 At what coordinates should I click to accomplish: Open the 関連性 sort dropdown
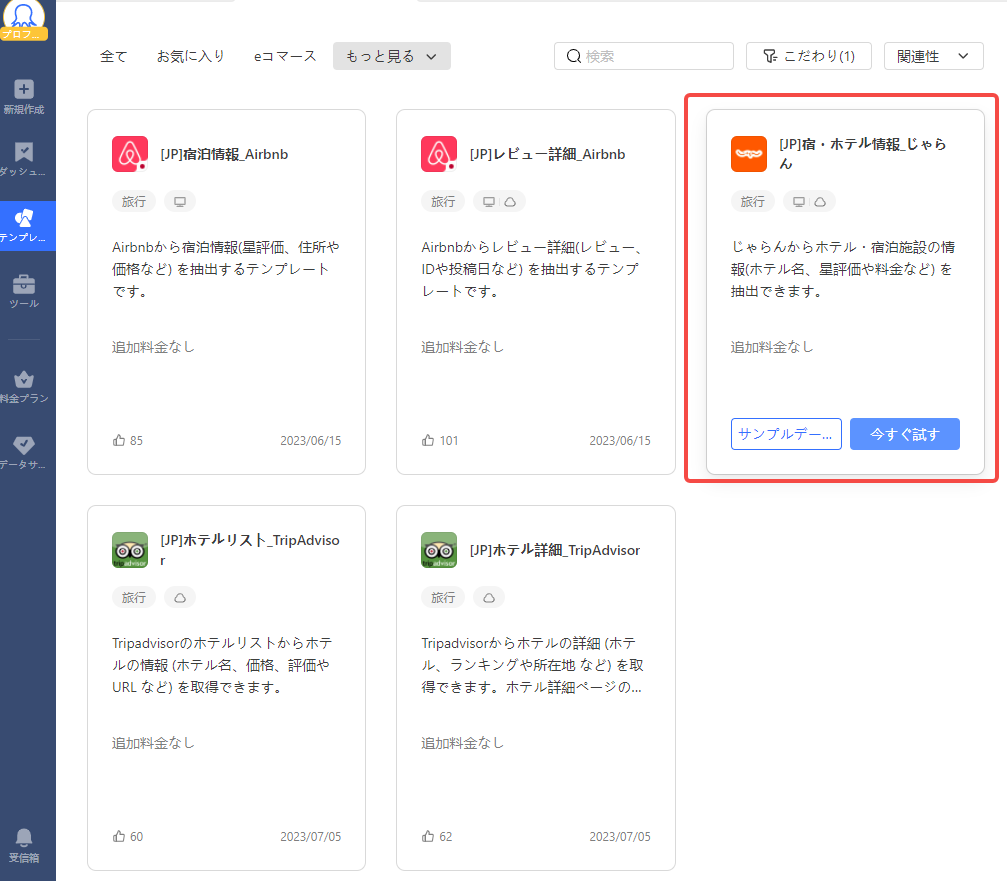coord(933,56)
